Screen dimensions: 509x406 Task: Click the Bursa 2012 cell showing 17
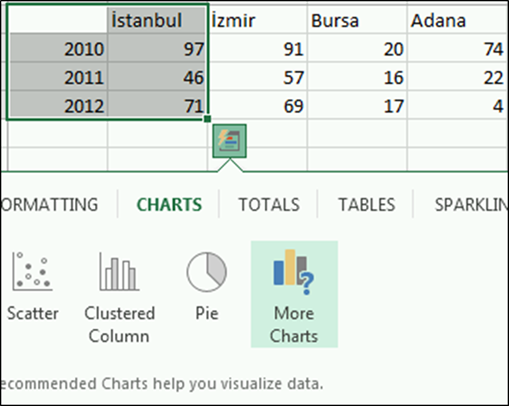pos(357,106)
